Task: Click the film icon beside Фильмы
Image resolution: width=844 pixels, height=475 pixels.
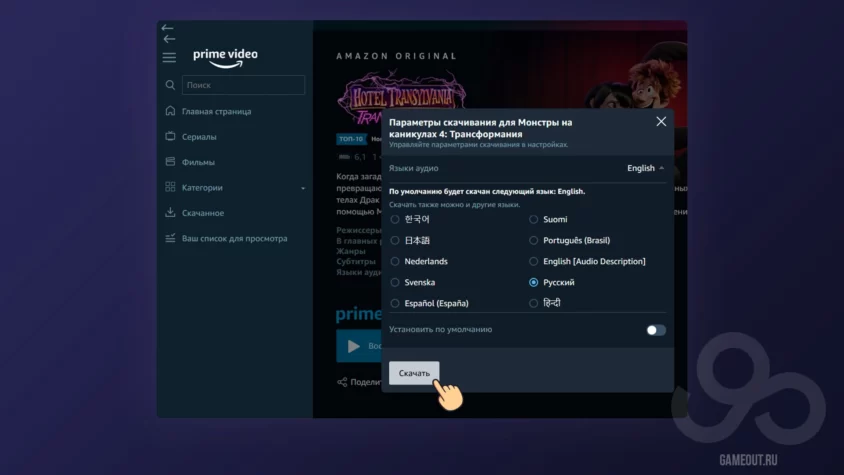Action: (x=170, y=162)
